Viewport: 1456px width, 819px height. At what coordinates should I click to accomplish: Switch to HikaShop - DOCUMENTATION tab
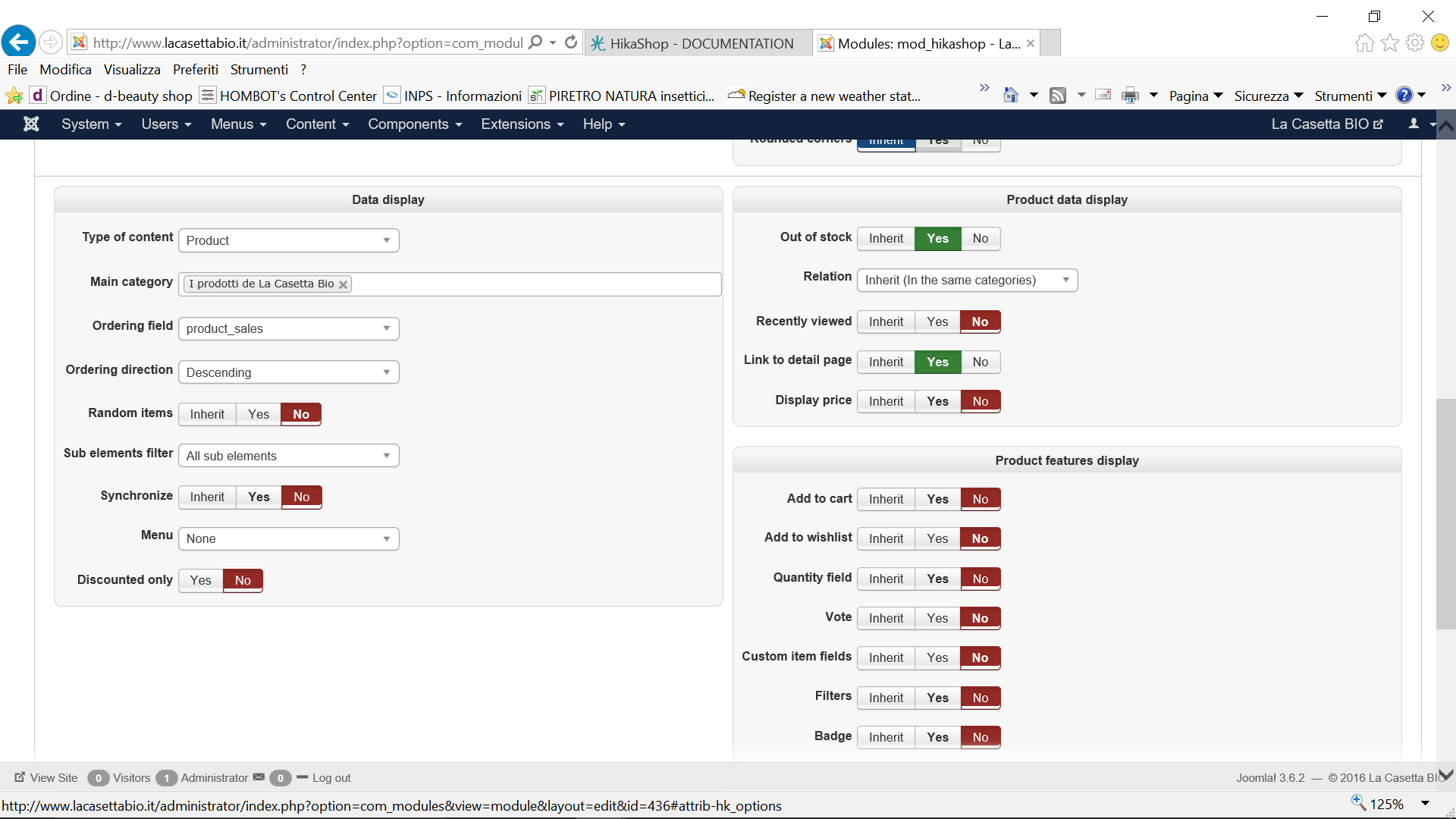701,43
